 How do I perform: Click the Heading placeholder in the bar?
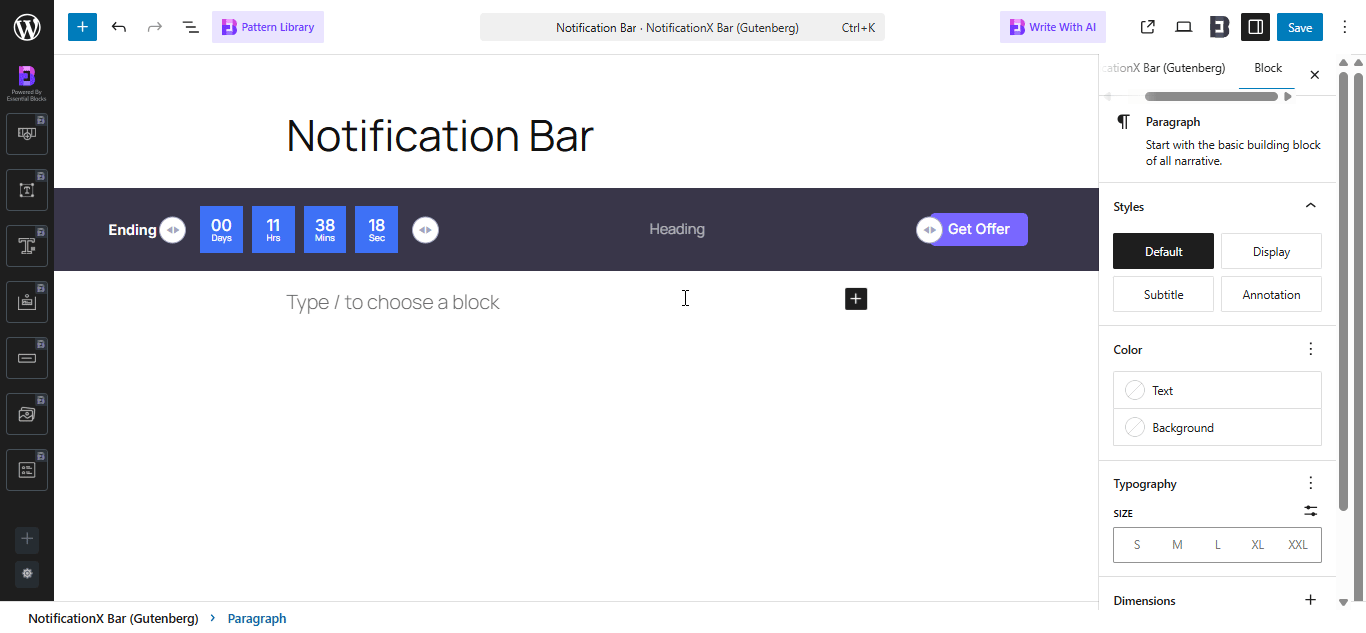(x=677, y=229)
